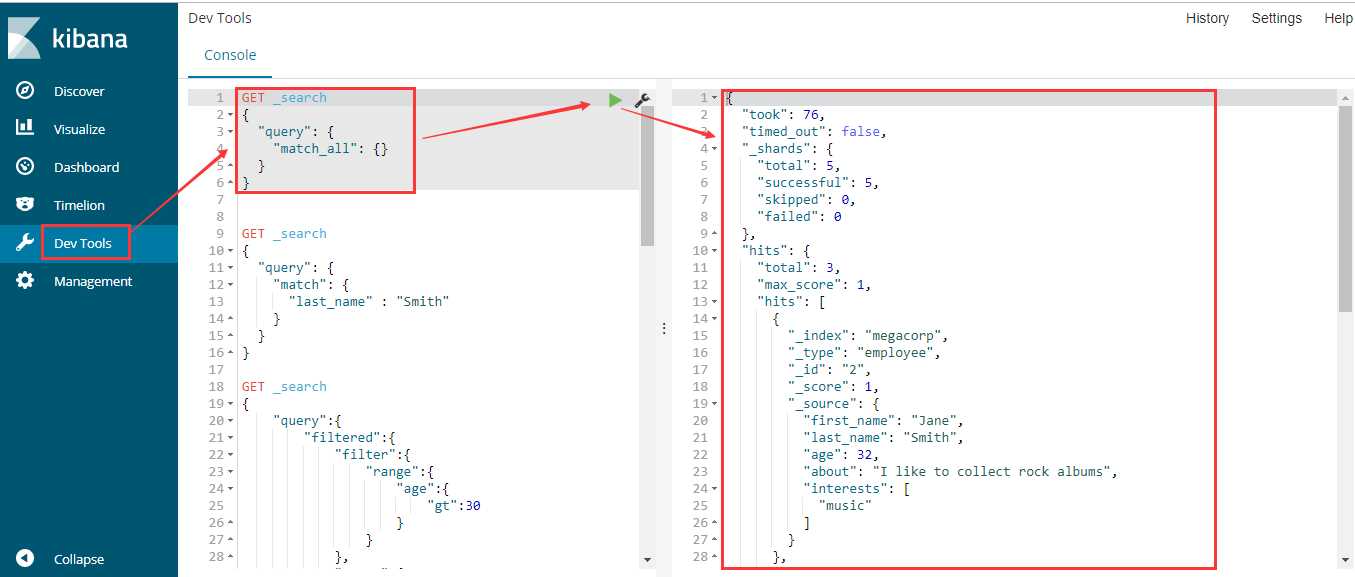Go to Visualize page
This screenshot has height=577, width=1355.
(x=79, y=129)
